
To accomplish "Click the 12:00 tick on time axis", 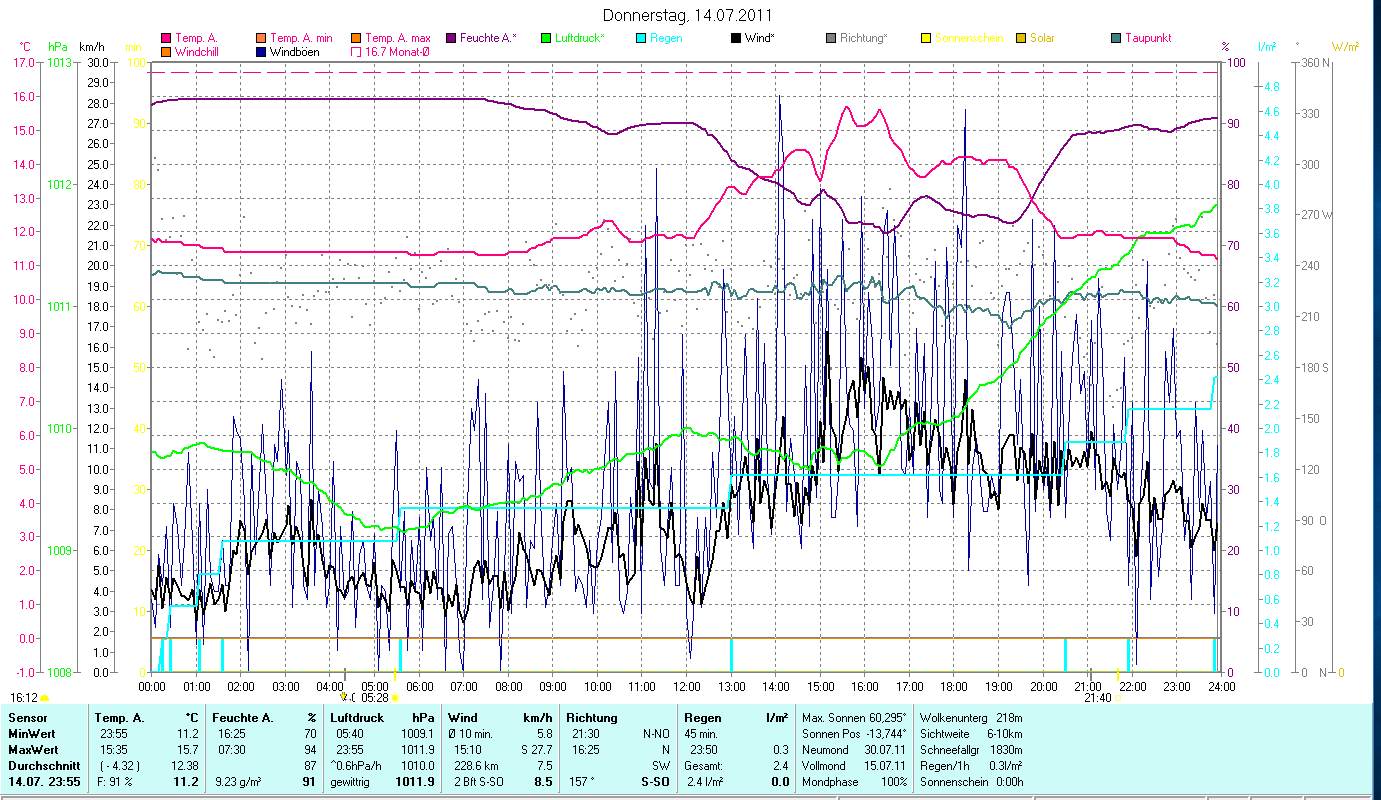I will (687, 686).
